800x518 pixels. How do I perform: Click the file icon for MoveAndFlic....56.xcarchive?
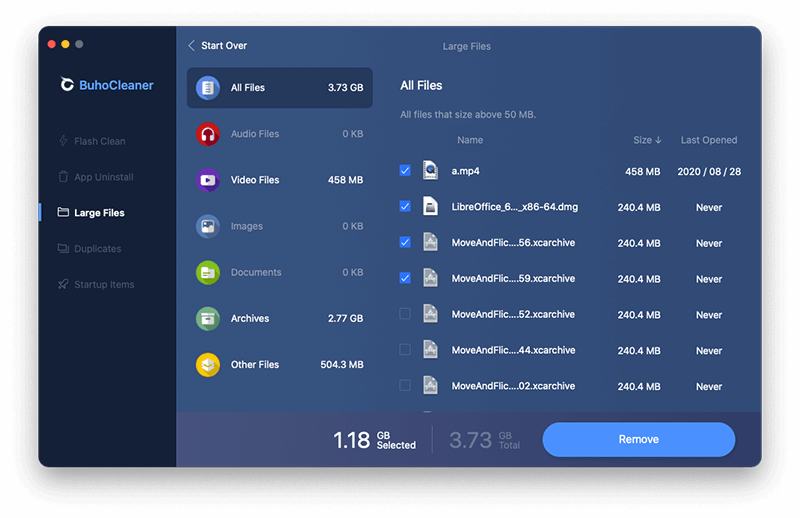tap(430, 242)
